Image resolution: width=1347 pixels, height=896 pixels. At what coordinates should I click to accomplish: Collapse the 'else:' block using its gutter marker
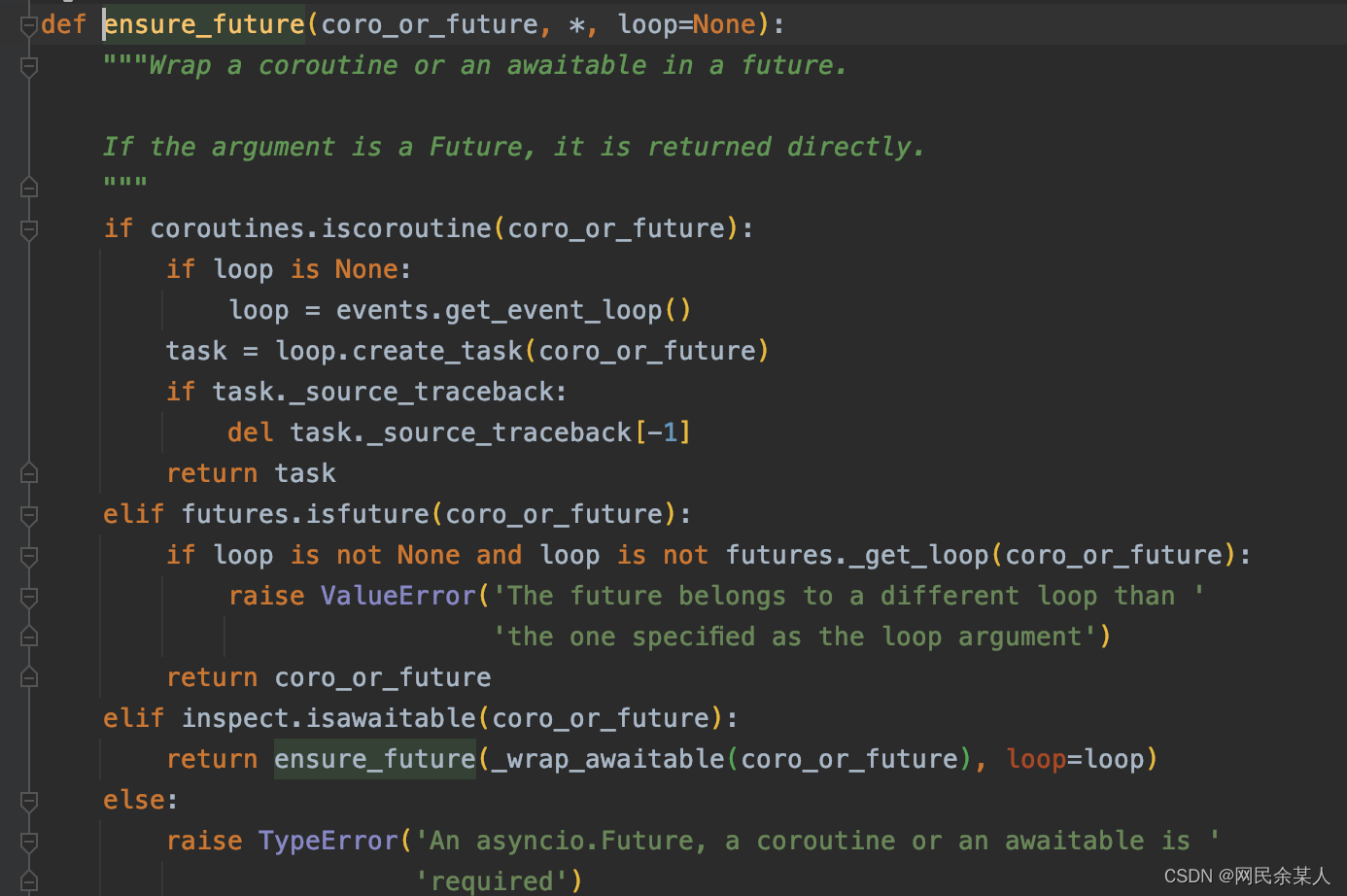click(x=29, y=801)
